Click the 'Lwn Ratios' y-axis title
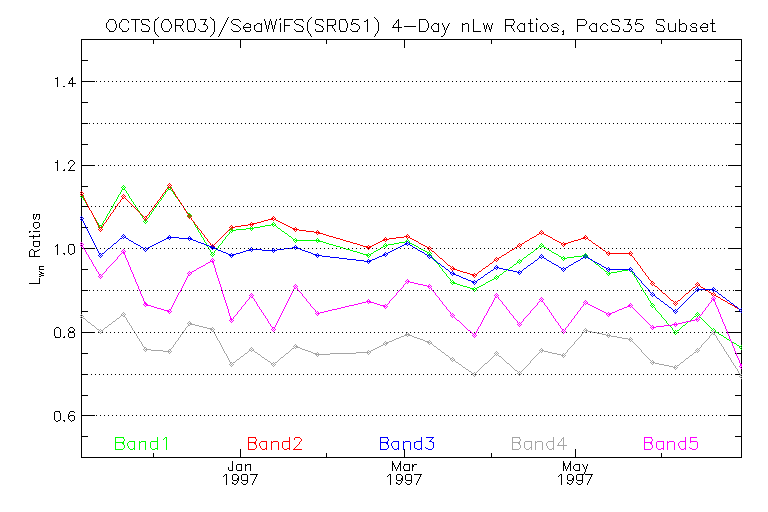 coord(36,249)
